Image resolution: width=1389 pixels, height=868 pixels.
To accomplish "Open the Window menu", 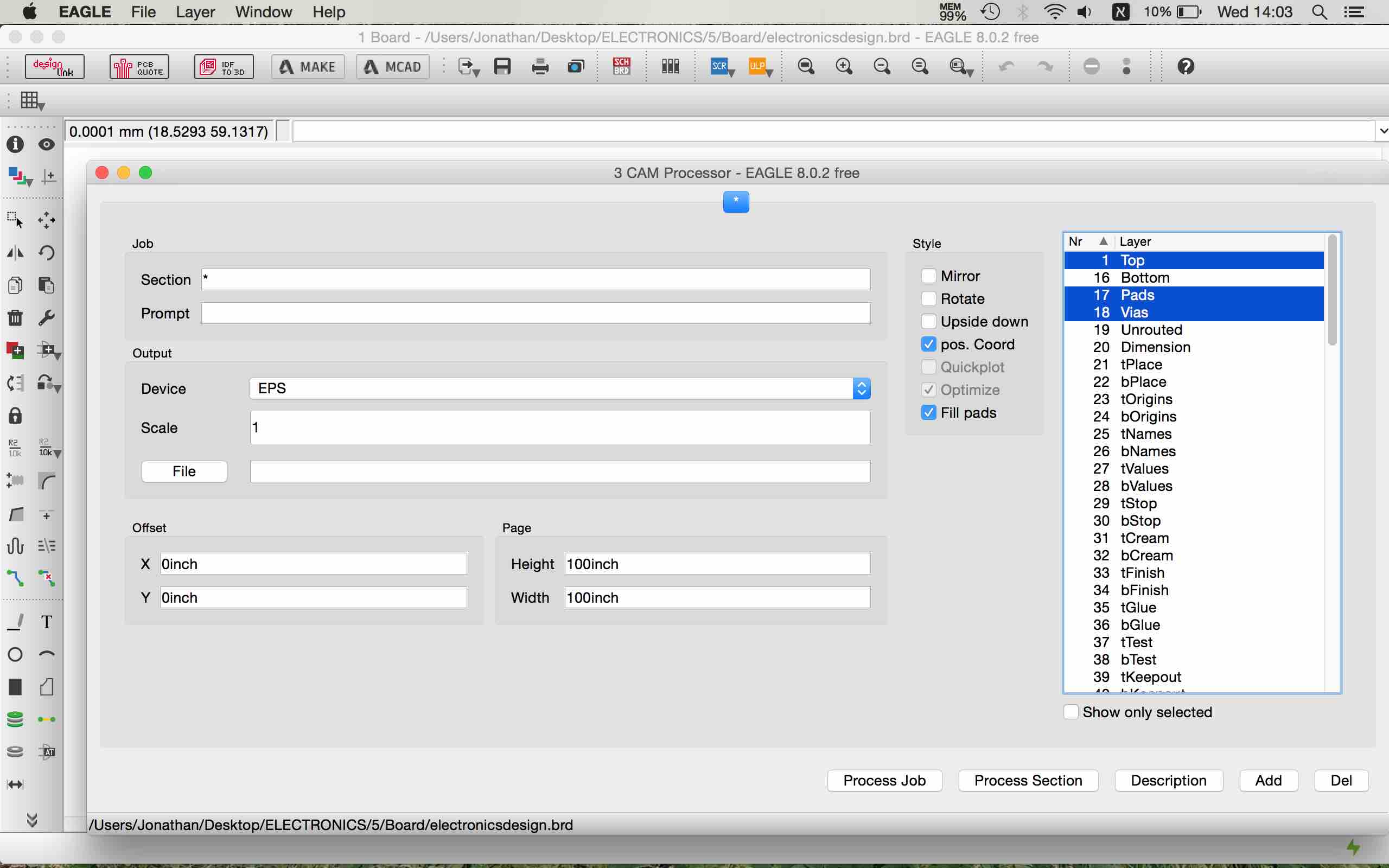I will [264, 11].
